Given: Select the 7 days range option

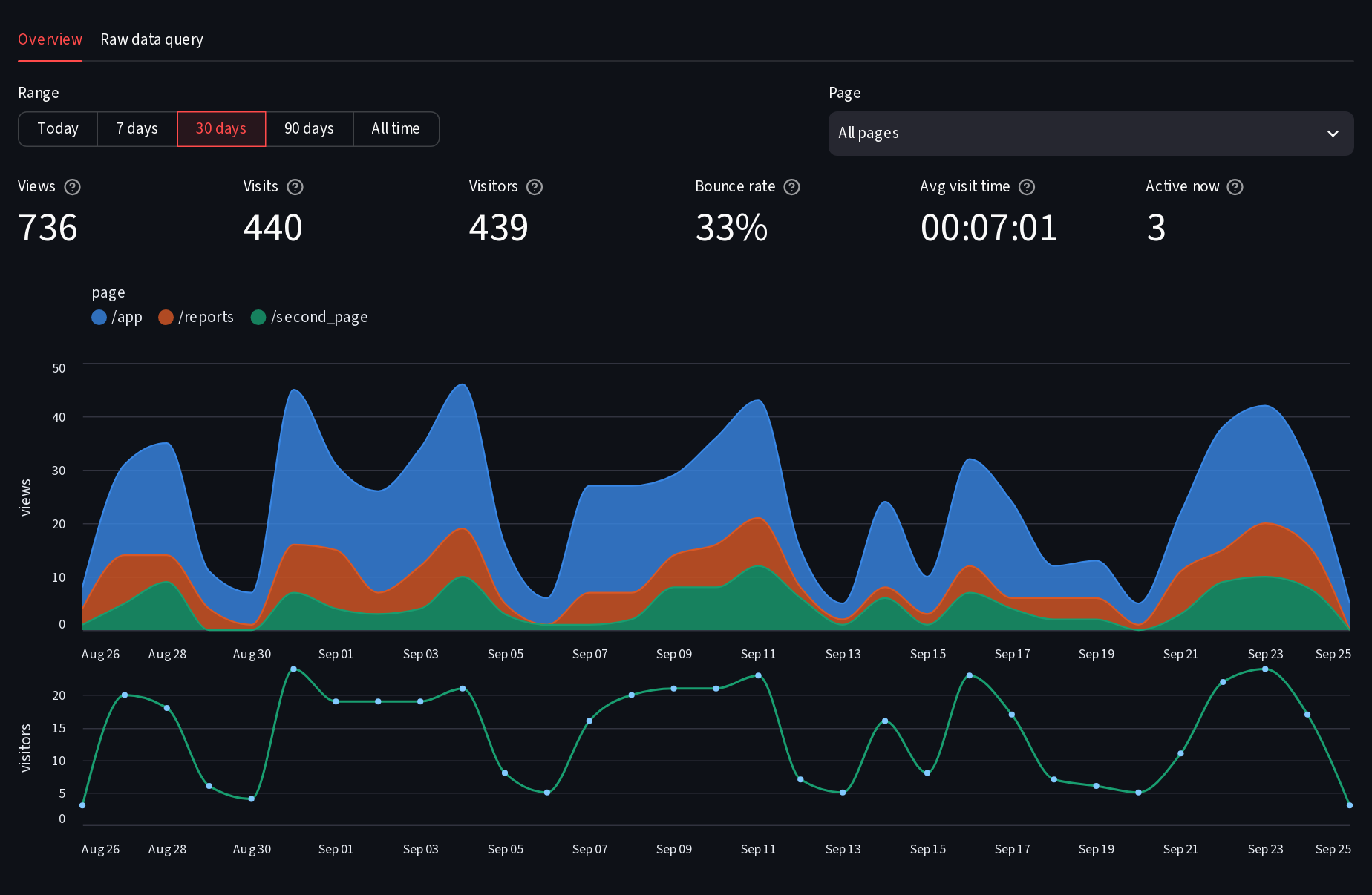Looking at the screenshot, I should [137, 129].
